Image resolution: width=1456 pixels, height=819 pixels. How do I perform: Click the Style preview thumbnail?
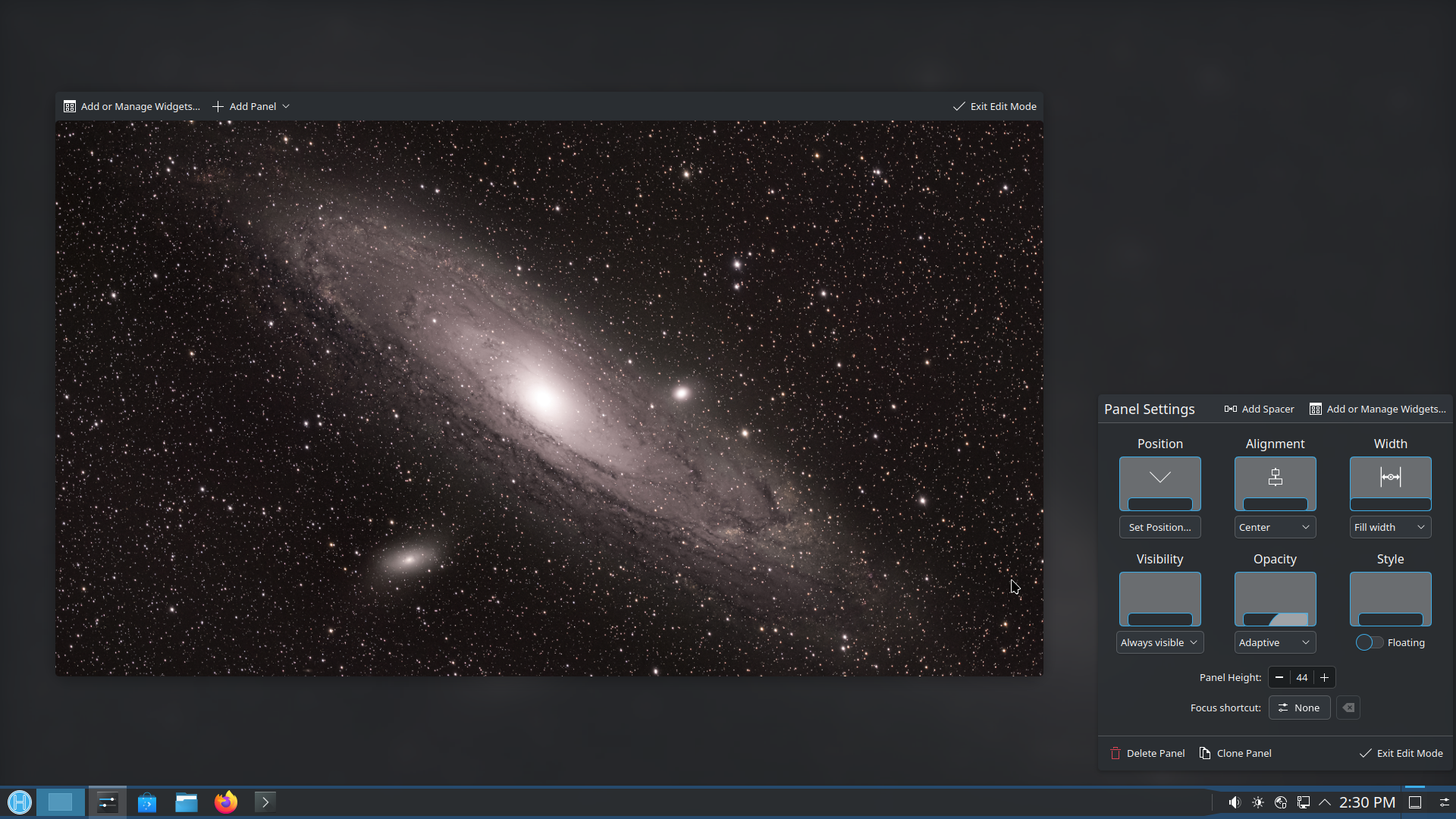(1391, 599)
